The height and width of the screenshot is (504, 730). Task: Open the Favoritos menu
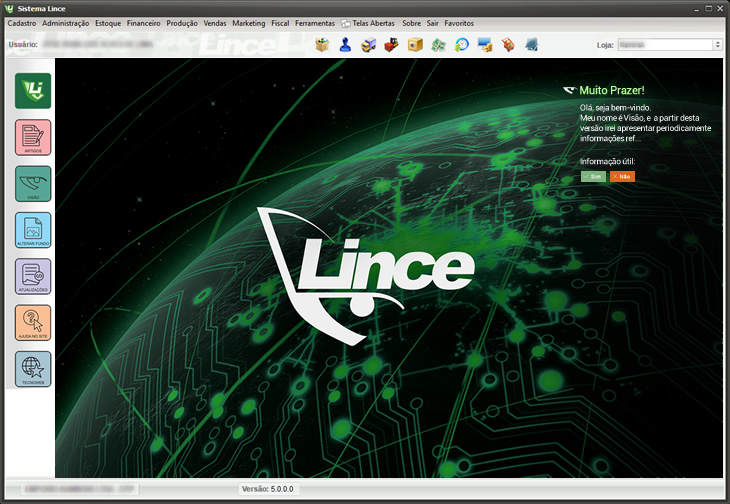[x=459, y=23]
